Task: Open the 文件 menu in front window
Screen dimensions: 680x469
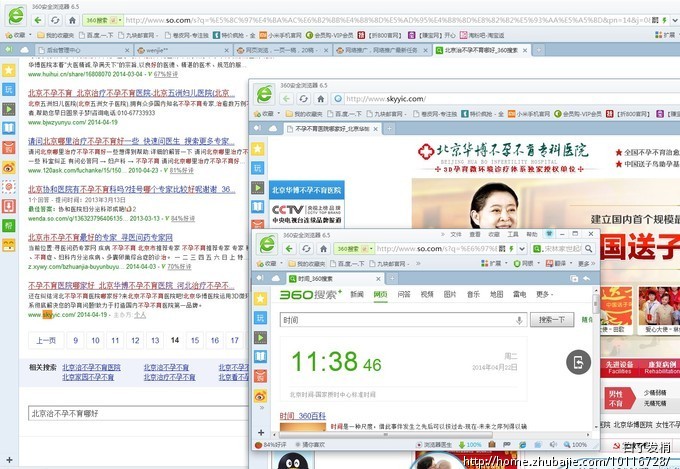Action: [456, 234]
